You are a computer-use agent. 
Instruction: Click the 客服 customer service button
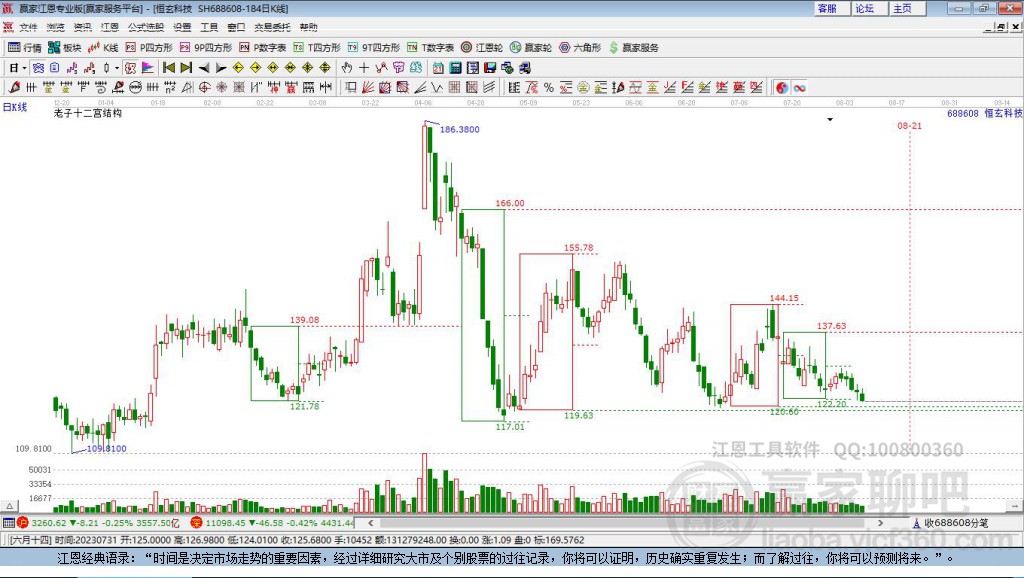tap(830, 8)
